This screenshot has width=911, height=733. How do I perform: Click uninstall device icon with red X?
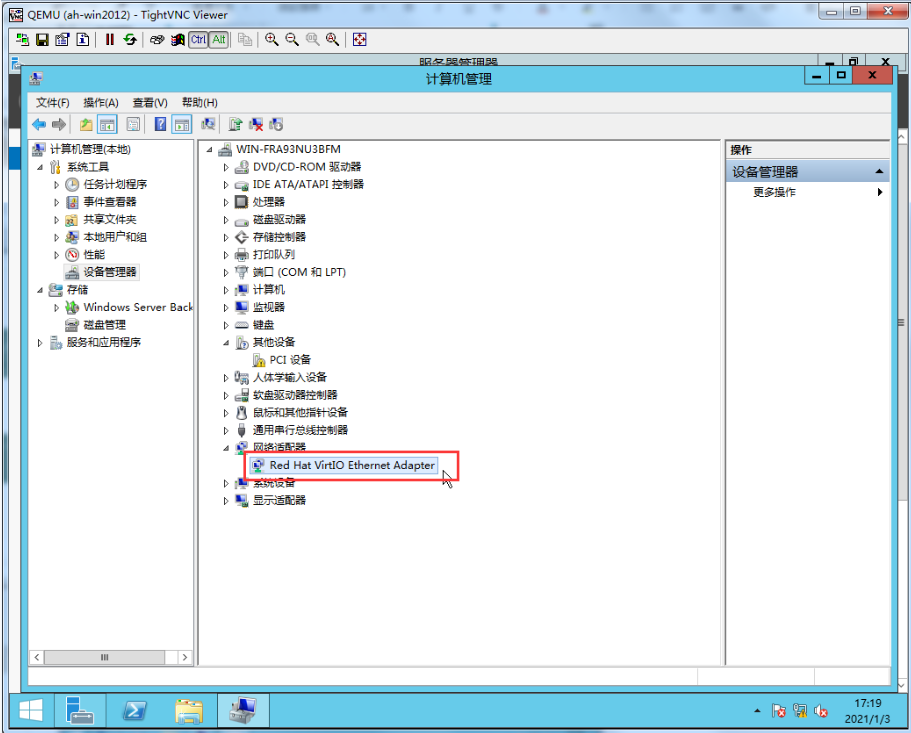click(256, 125)
